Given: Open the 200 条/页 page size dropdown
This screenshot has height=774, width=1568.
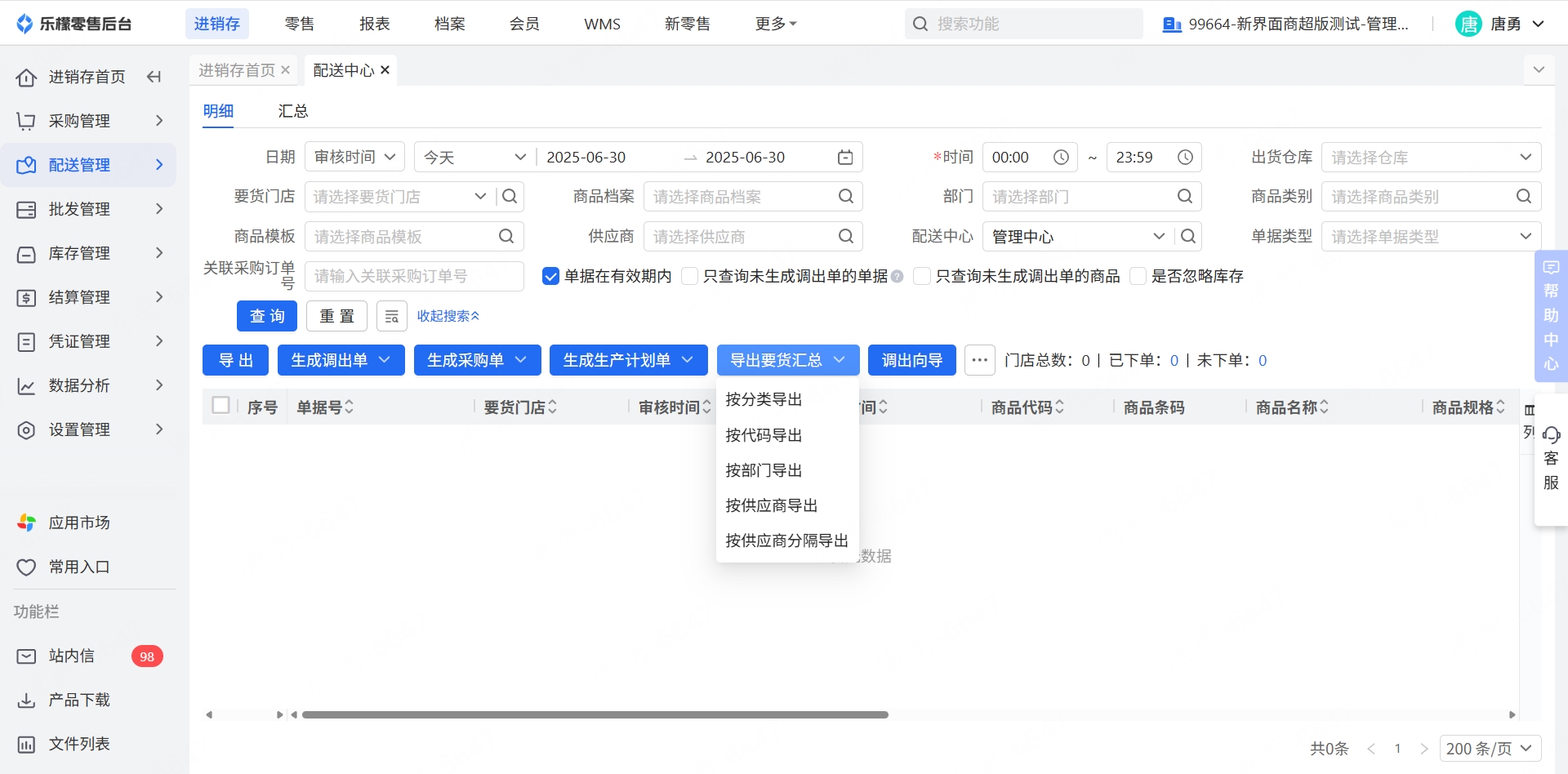Looking at the screenshot, I should coord(1490,749).
